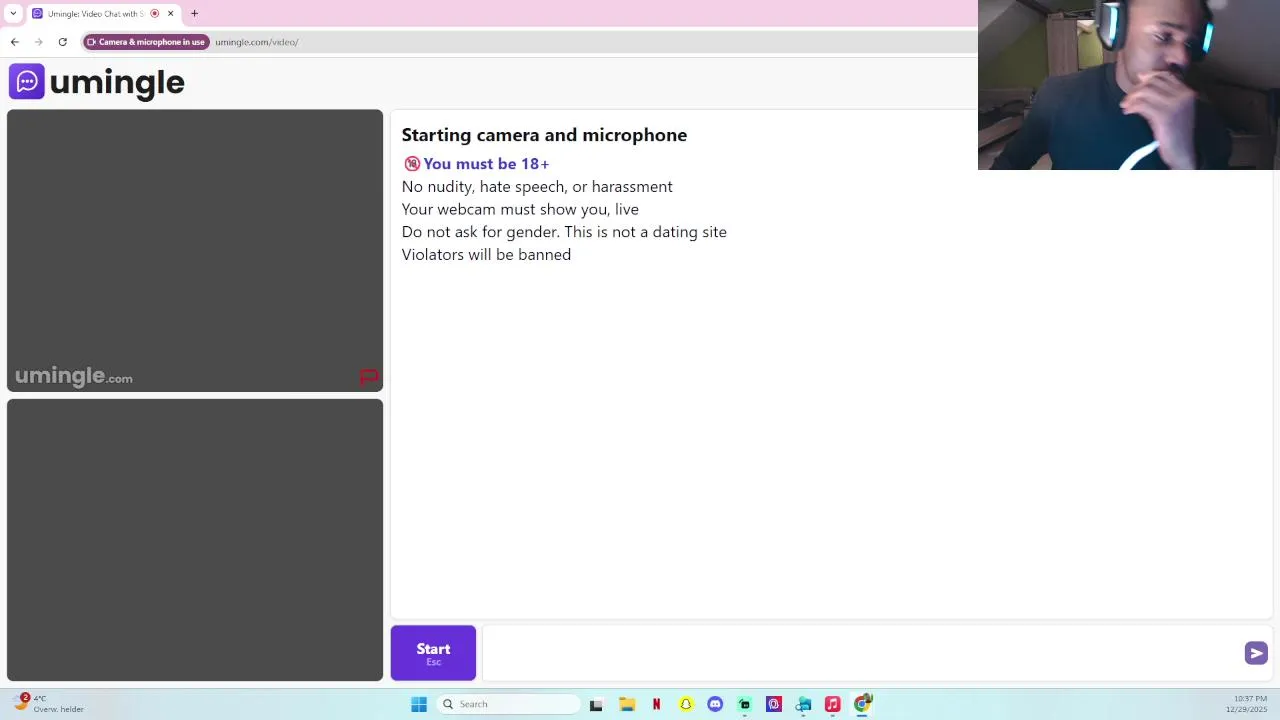Click the send message arrow icon
Image resolution: width=1280 pixels, height=720 pixels.
(x=1256, y=653)
